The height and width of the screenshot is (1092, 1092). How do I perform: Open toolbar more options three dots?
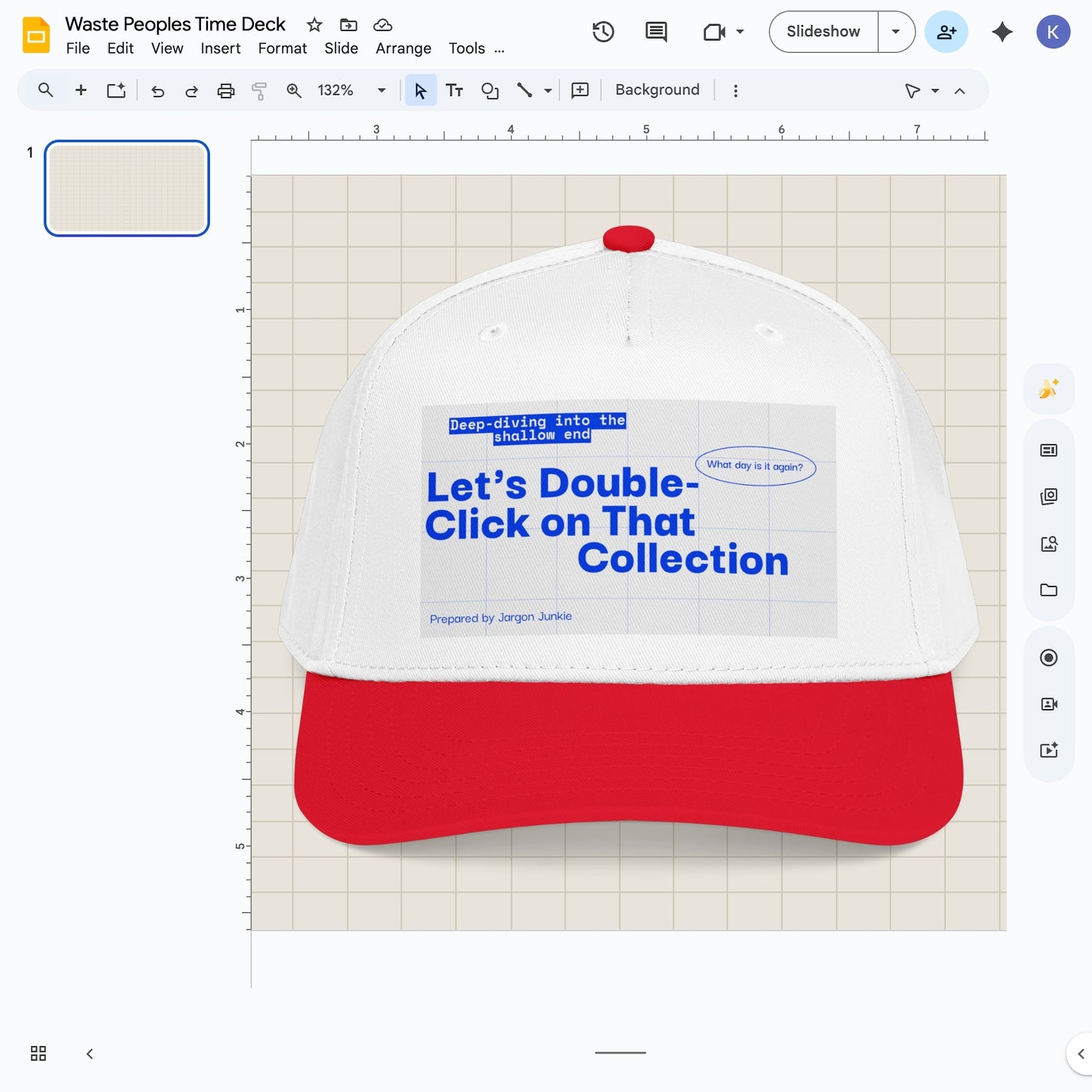pyautogui.click(x=735, y=91)
